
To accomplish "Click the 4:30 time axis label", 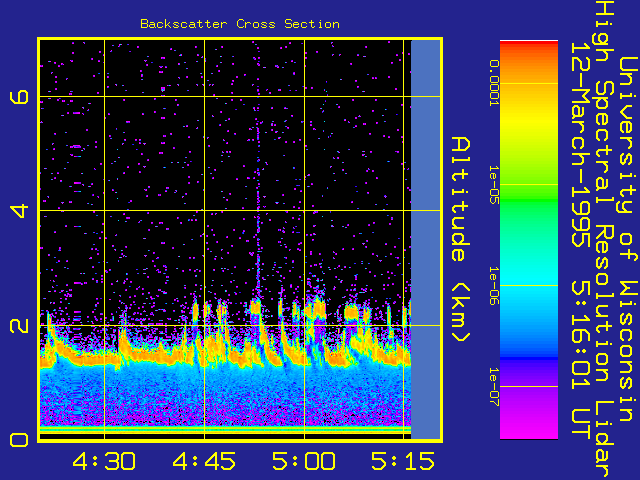I will pyautogui.click(x=104, y=461).
